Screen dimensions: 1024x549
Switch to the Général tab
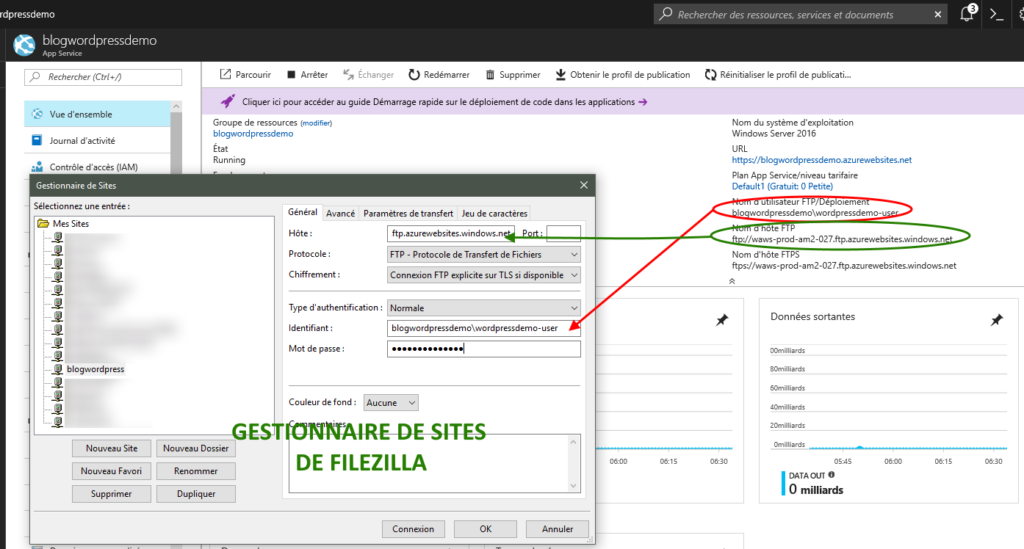[302, 212]
